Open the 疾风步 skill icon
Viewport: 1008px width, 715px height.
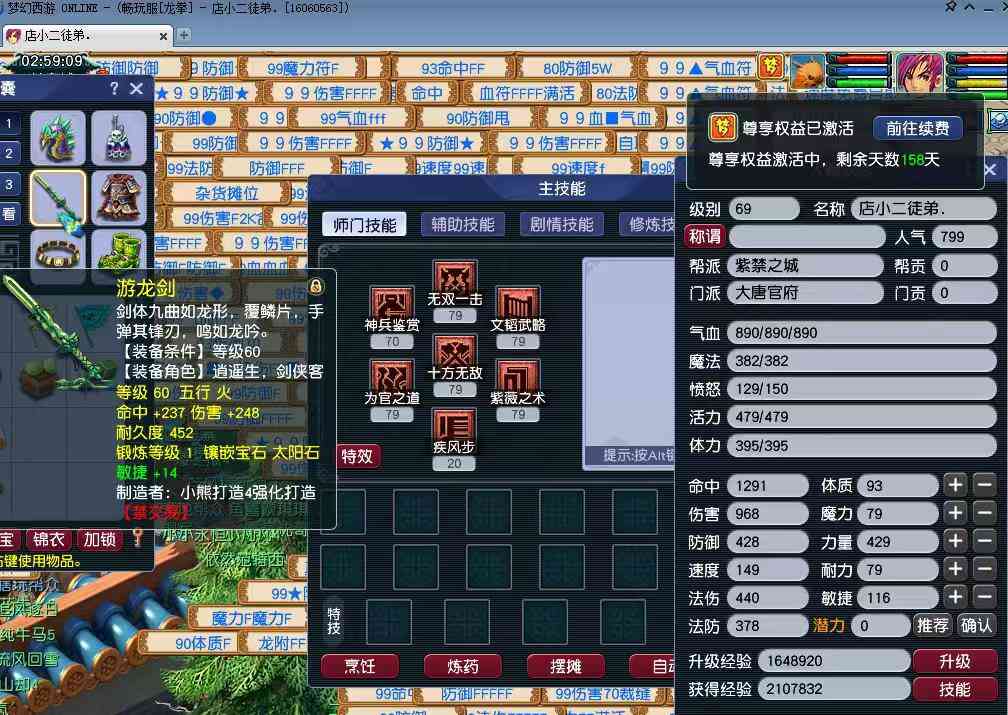(454, 425)
